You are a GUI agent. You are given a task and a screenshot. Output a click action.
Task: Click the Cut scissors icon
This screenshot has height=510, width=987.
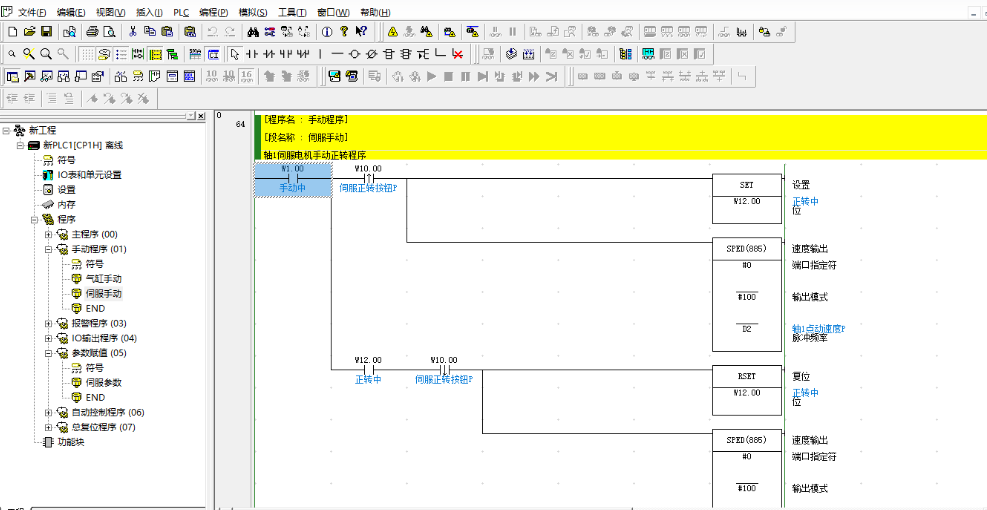pyautogui.click(x=133, y=32)
